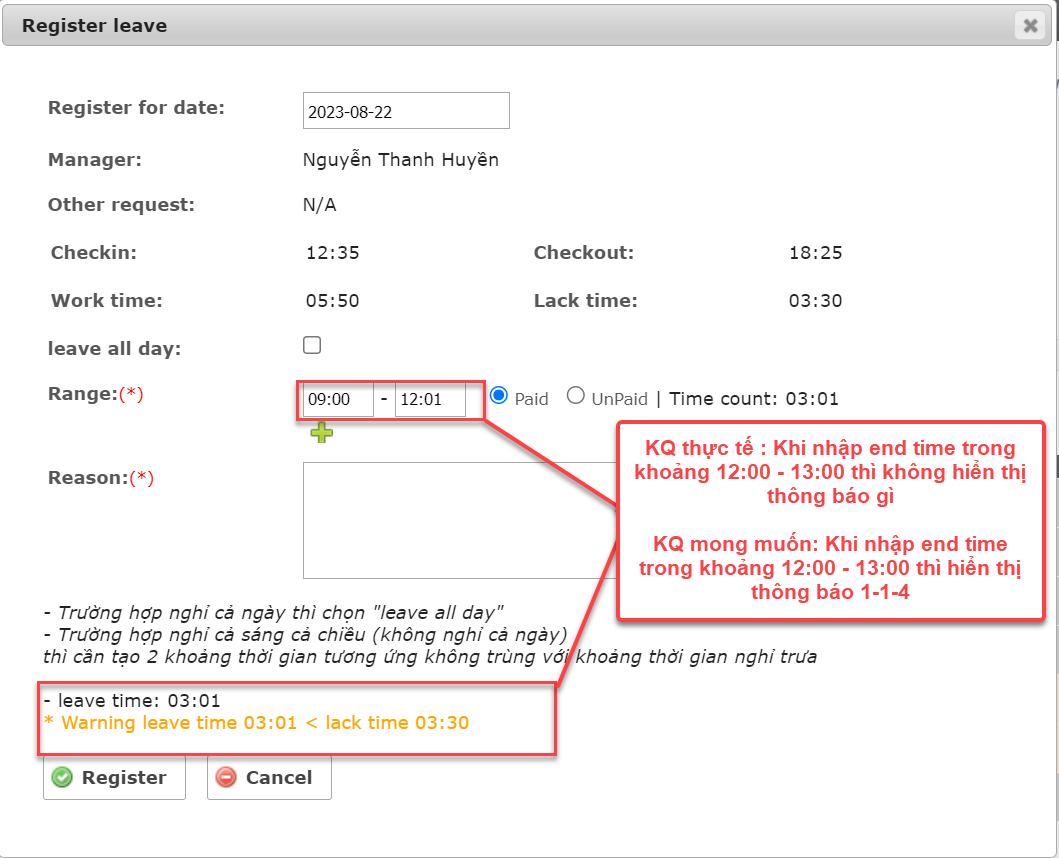Click the range start time 09:00 field
Screen dimensions: 1059x858
(338, 399)
